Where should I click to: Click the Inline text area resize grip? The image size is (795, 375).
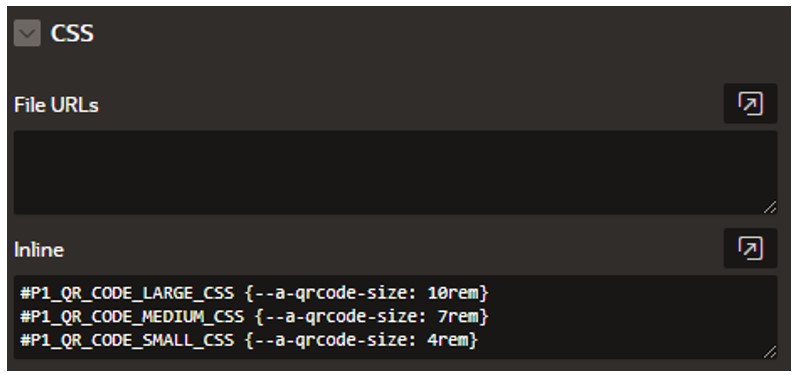click(x=770, y=351)
